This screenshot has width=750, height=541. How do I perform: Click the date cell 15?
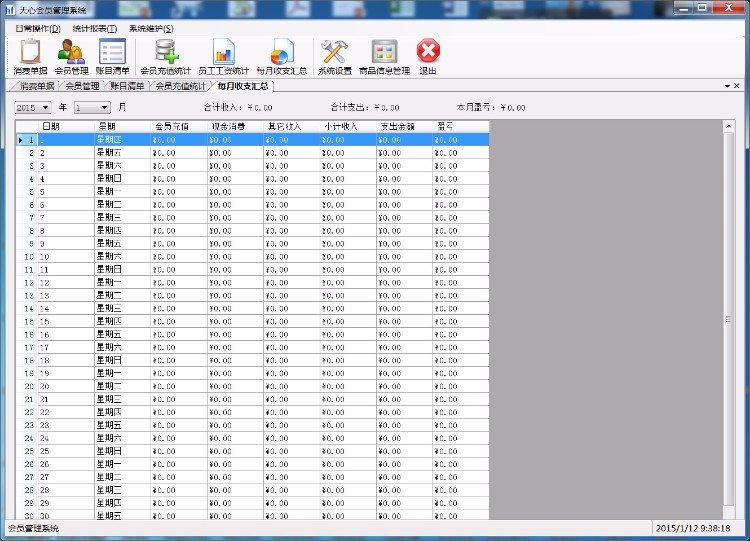click(66, 321)
